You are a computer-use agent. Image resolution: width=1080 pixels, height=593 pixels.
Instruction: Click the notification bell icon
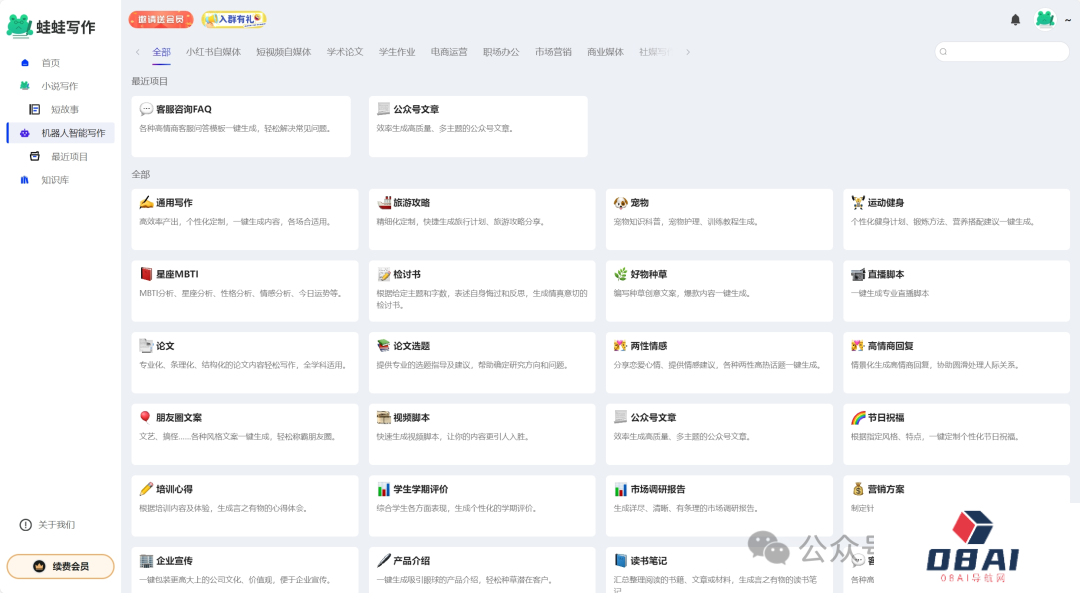[x=1015, y=19]
